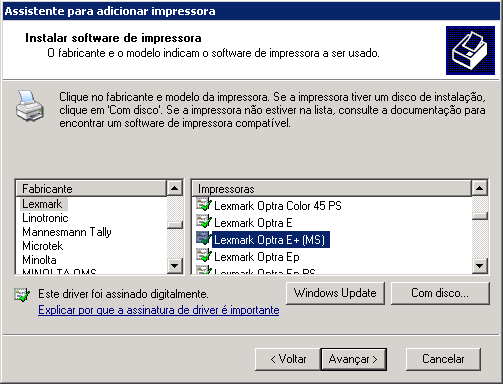Click the signed driver icon beside Lexmark Optra Color 45 PS
The height and width of the screenshot is (384, 503).
pyautogui.click(x=204, y=204)
